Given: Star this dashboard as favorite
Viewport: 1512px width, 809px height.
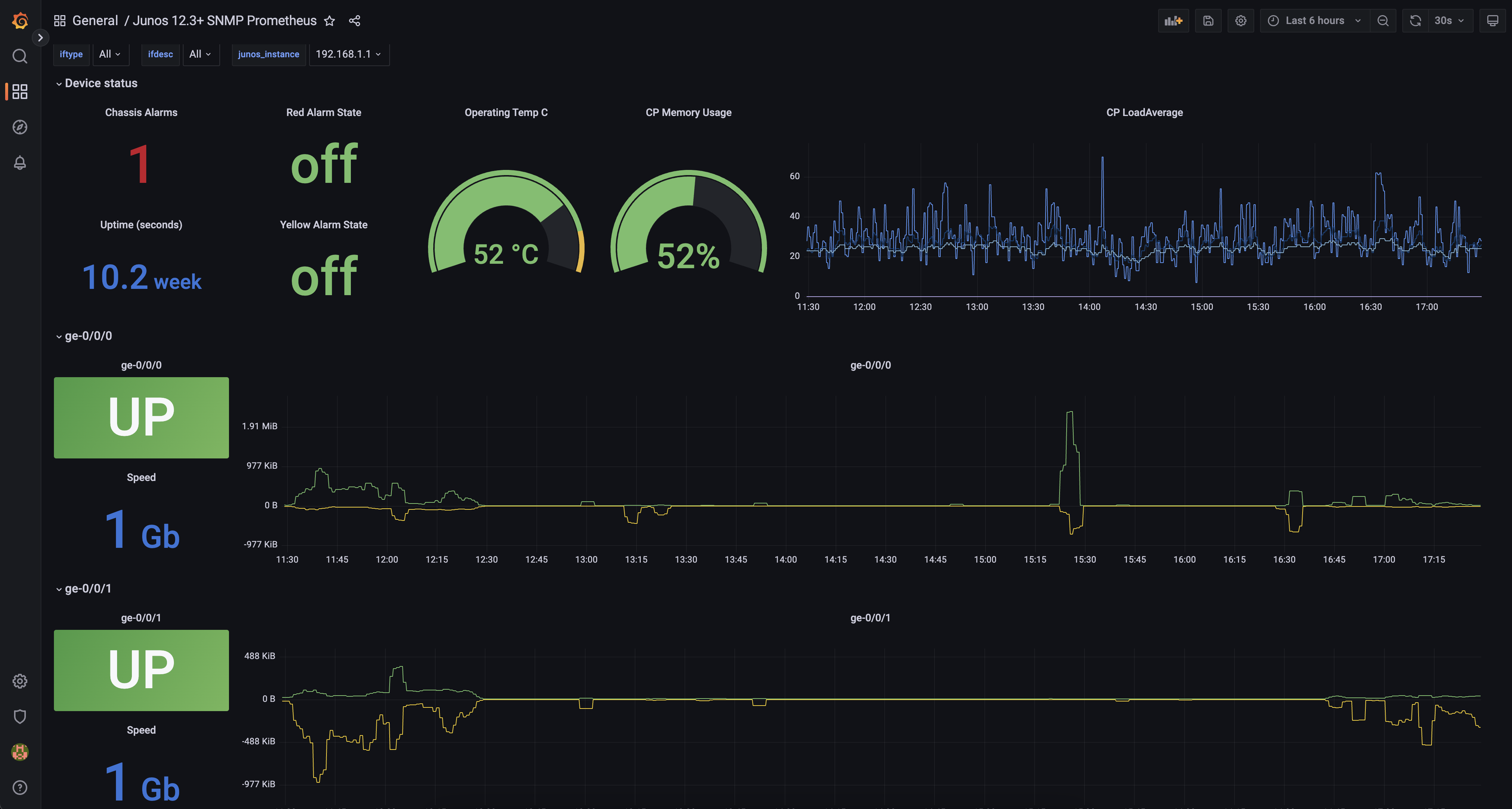Looking at the screenshot, I should [329, 21].
